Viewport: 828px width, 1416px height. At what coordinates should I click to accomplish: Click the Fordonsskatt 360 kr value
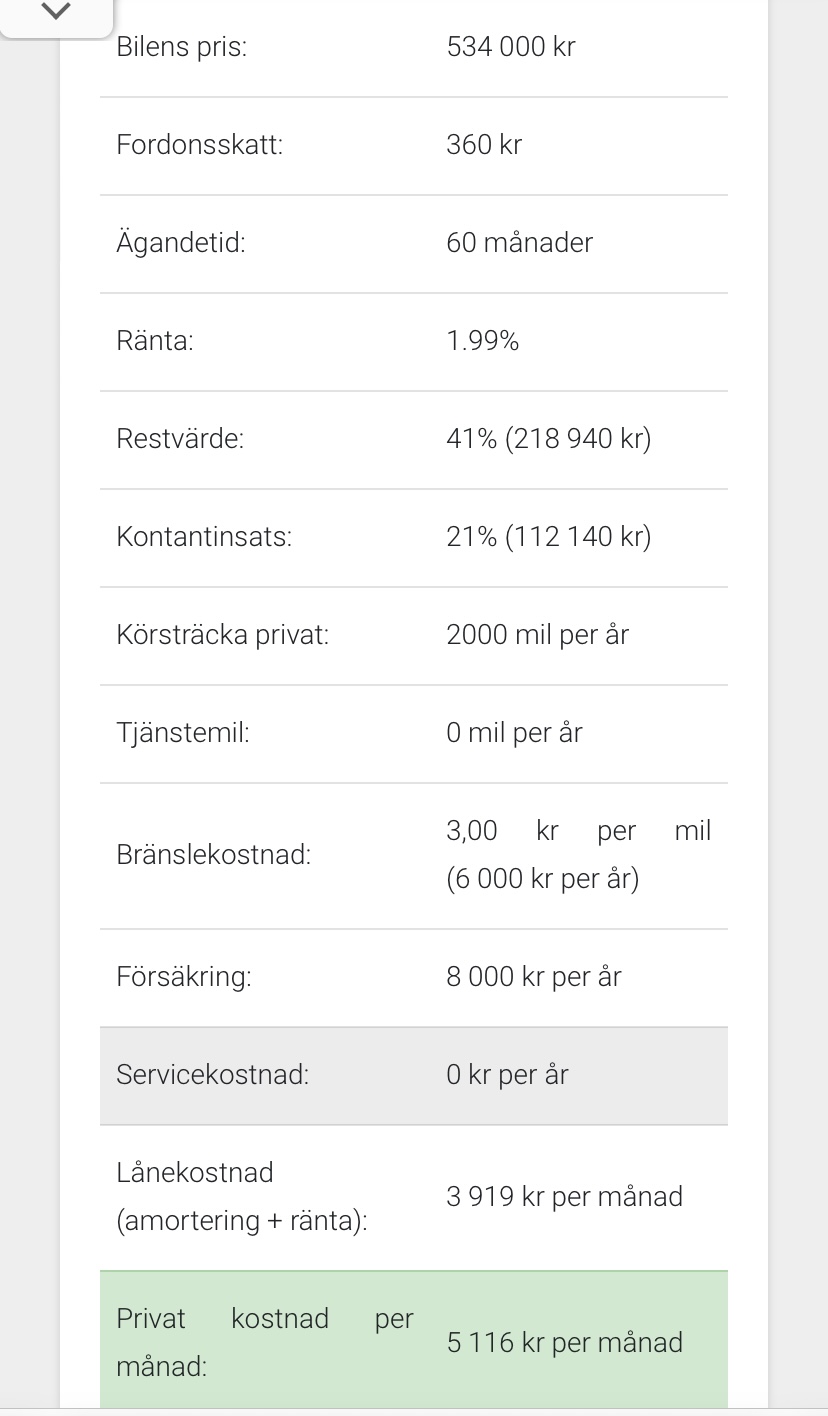(484, 145)
